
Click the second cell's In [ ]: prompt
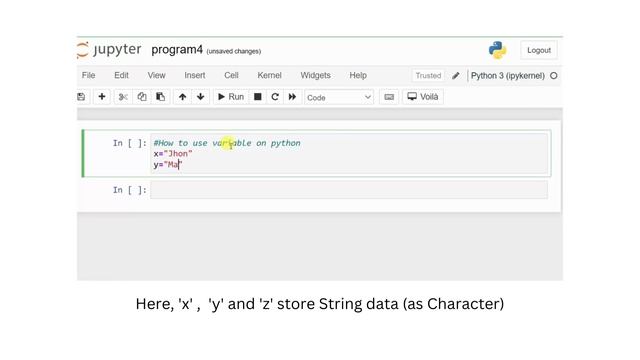129,190
